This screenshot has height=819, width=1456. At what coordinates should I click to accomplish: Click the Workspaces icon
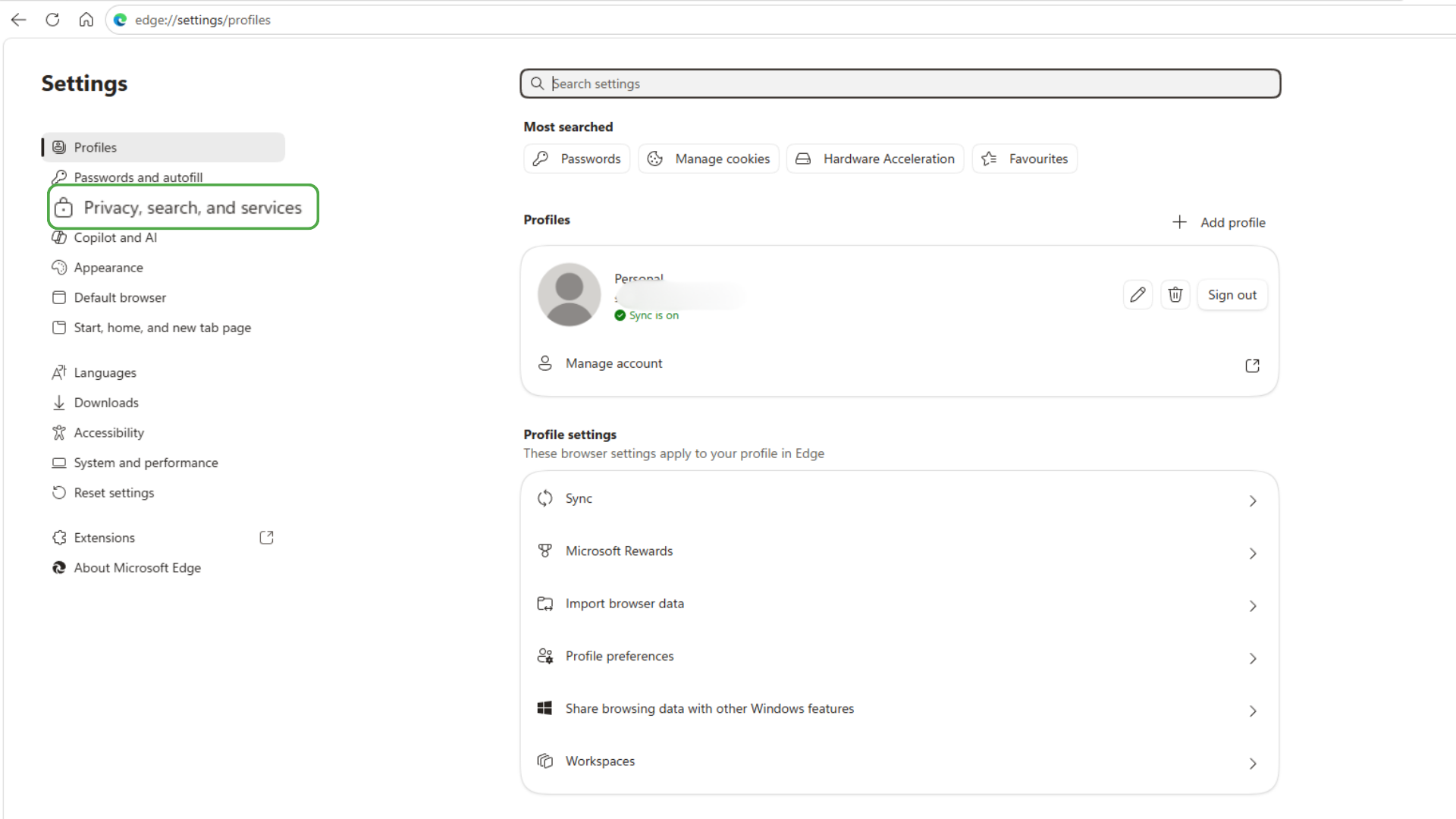point(545,761)
